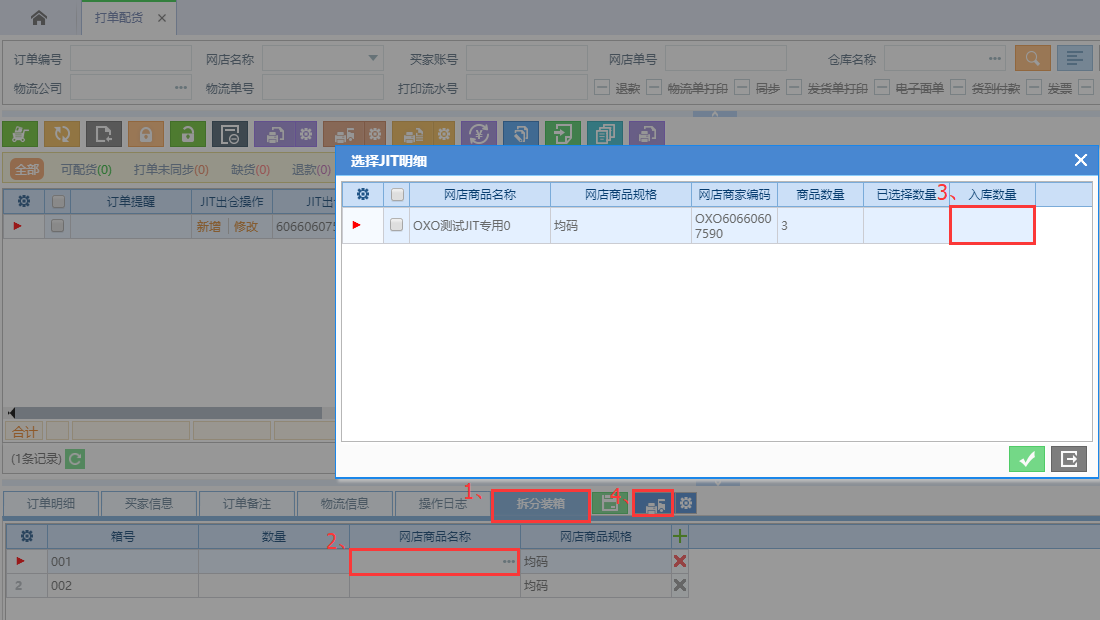The image size is (1100, 620).
Task: Delete box 001 with the red X
Action: tap(680, 561)
